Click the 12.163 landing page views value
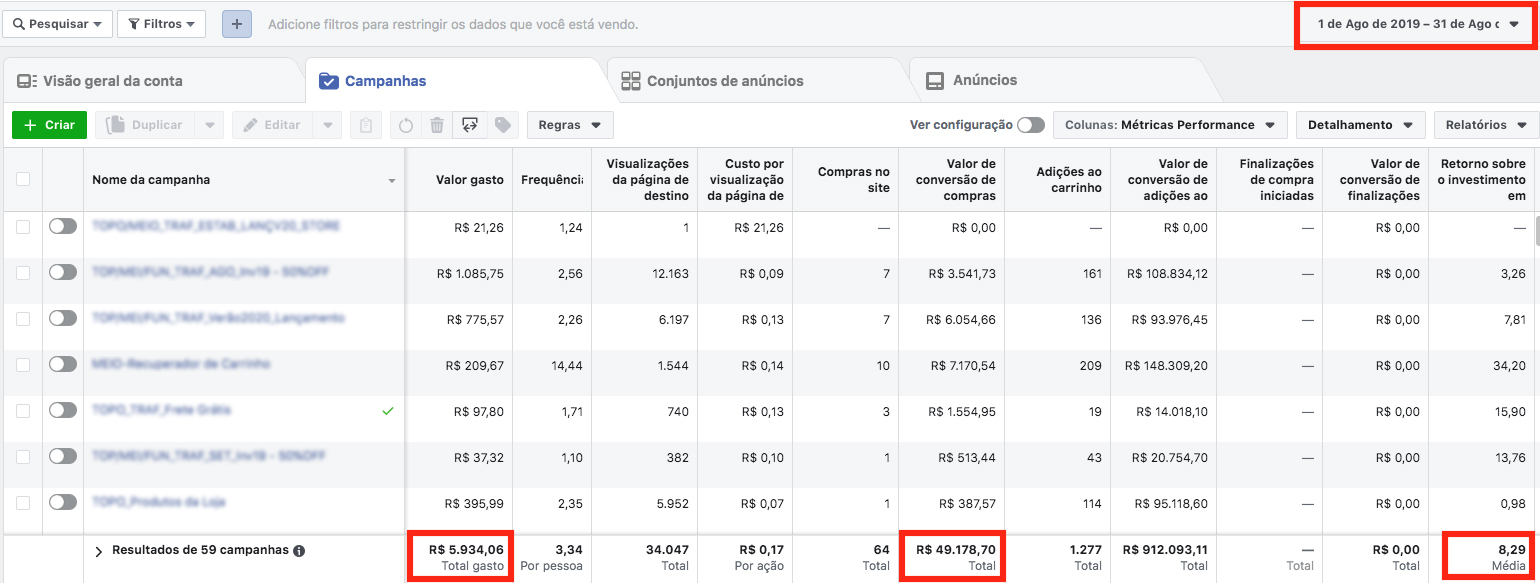The image size is (1540, 583). [x=669, y=273]
